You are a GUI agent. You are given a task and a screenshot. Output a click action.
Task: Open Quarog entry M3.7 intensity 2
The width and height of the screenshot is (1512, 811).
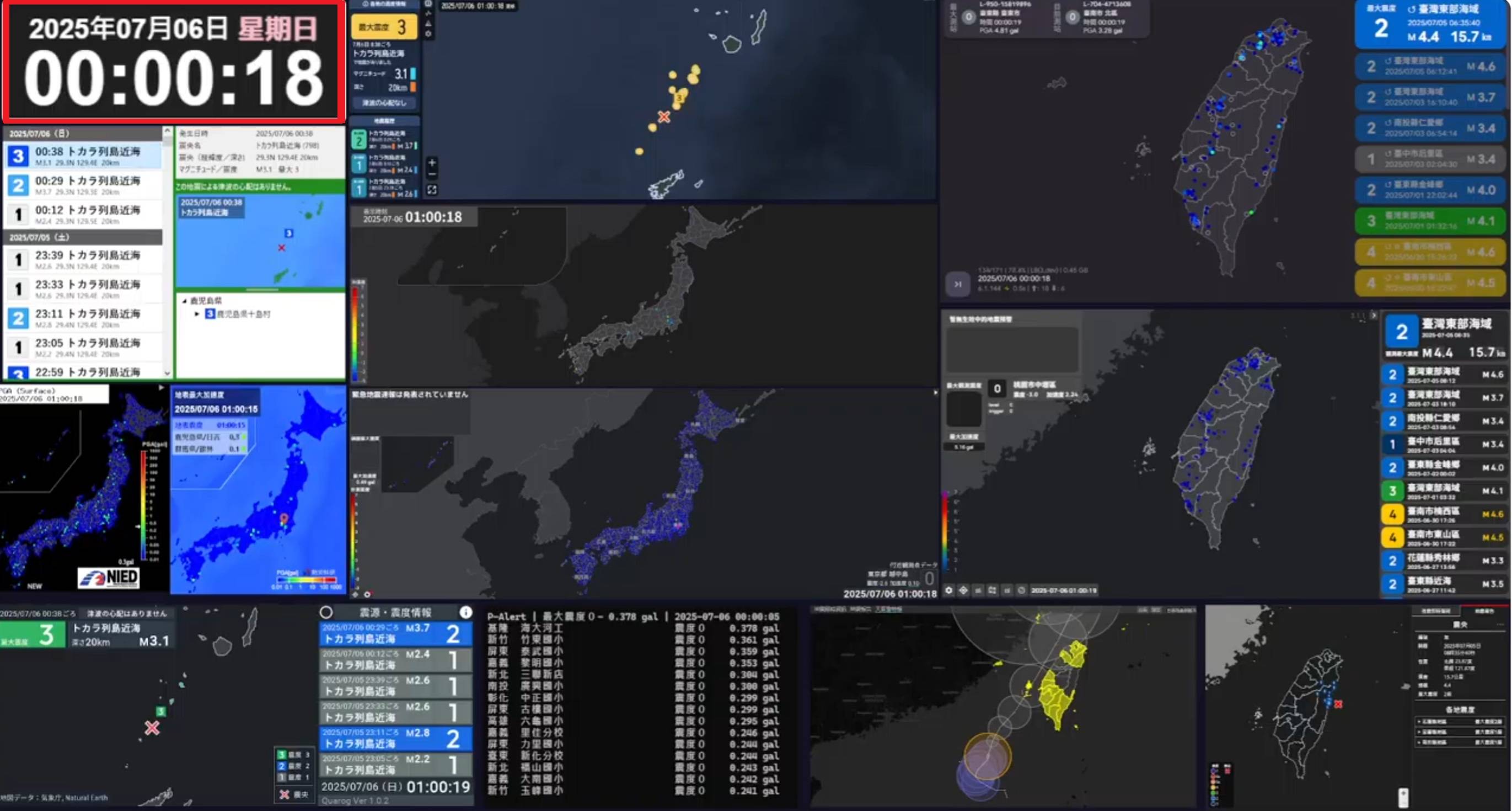pos(395,634)
